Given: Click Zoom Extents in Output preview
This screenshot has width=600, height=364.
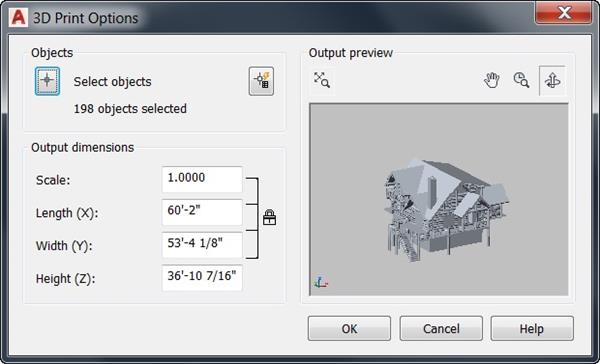Looking at the screenshot, I should (322, 80).
